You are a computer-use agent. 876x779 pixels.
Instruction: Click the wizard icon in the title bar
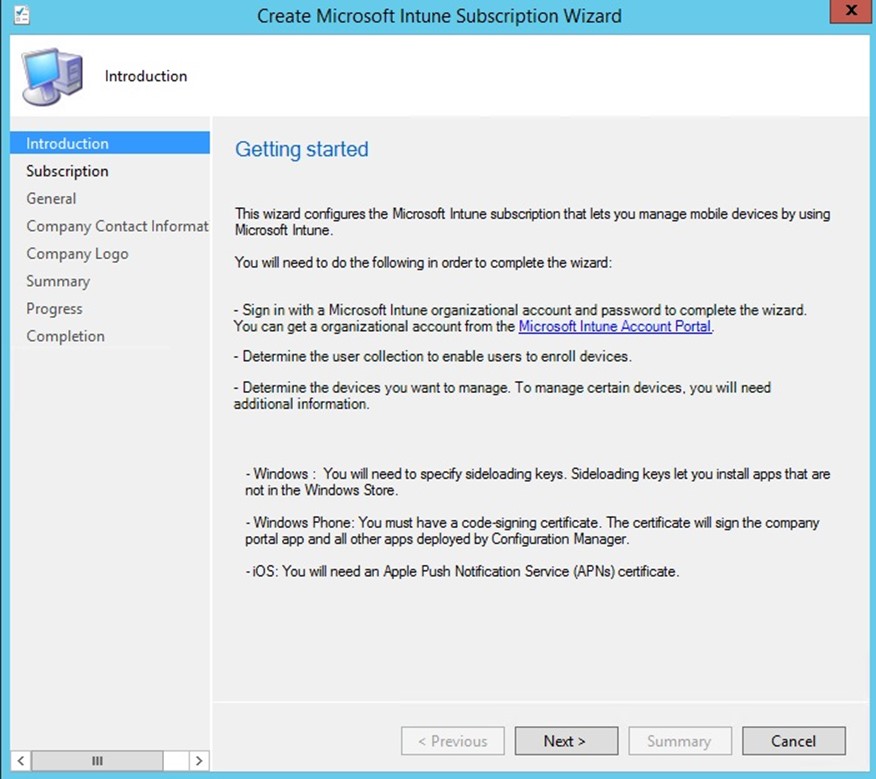(19, 15)
